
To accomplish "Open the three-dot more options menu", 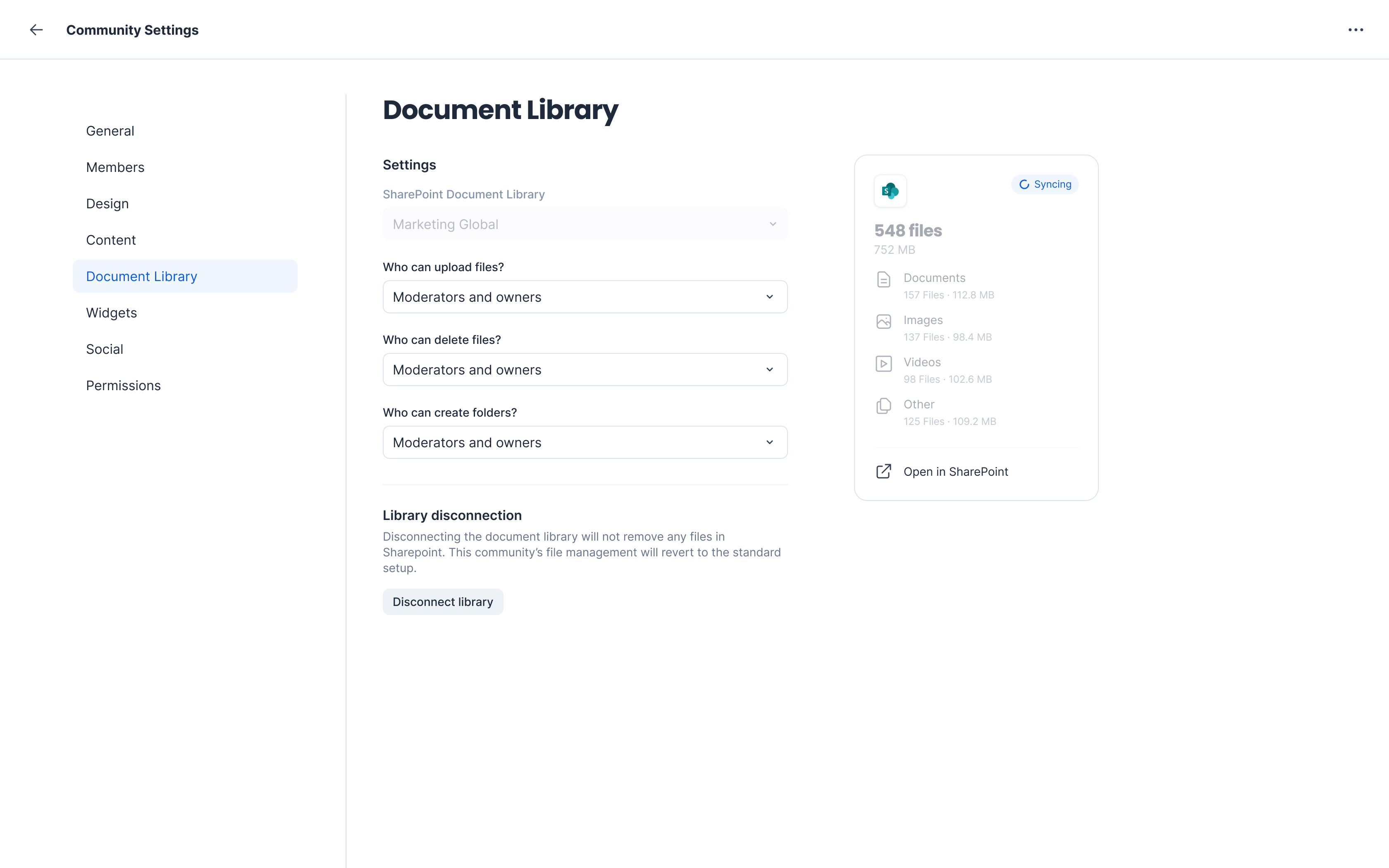I will pyautogui.click(x=1355, y=30).
